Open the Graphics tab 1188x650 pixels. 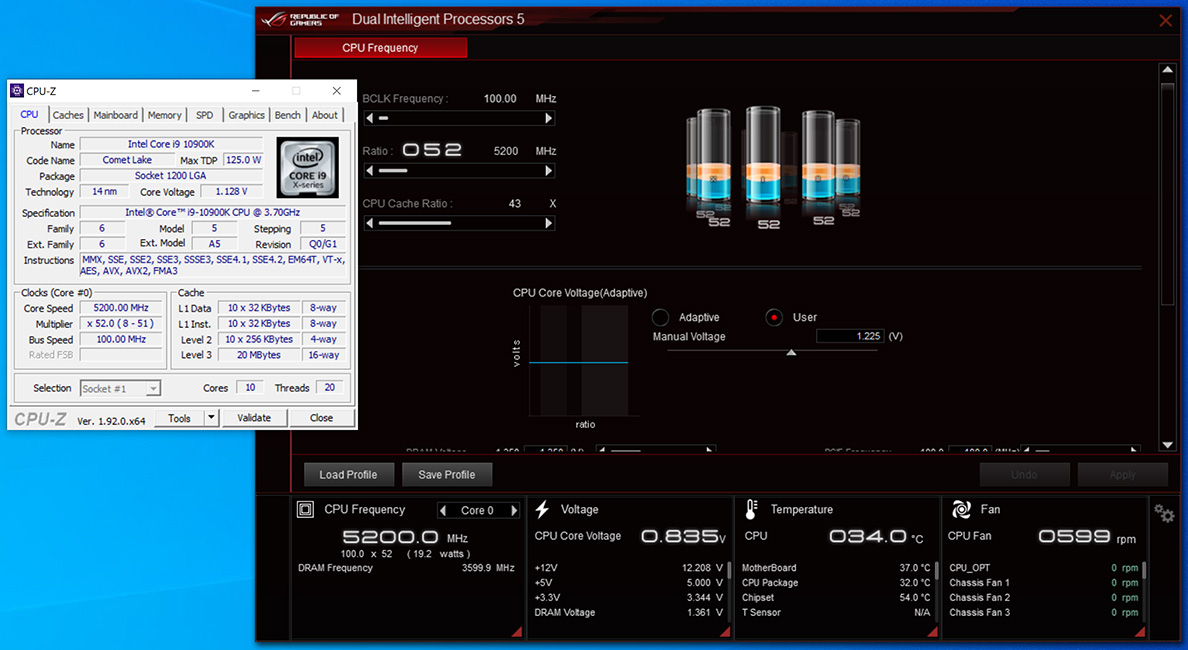pyautogui.click(x=247, y=115)
